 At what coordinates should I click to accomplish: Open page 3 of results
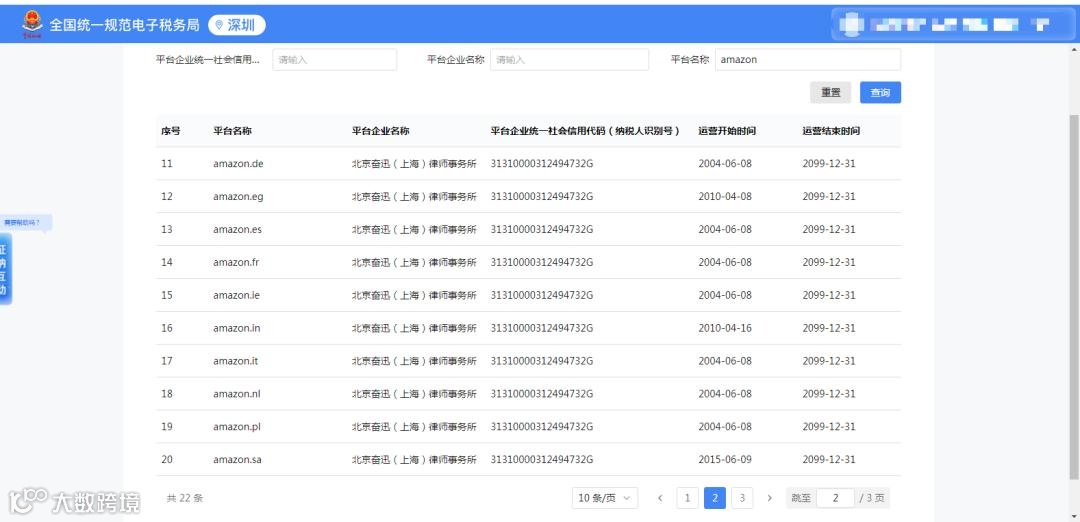pyautogui.click(x=742, y=498)
